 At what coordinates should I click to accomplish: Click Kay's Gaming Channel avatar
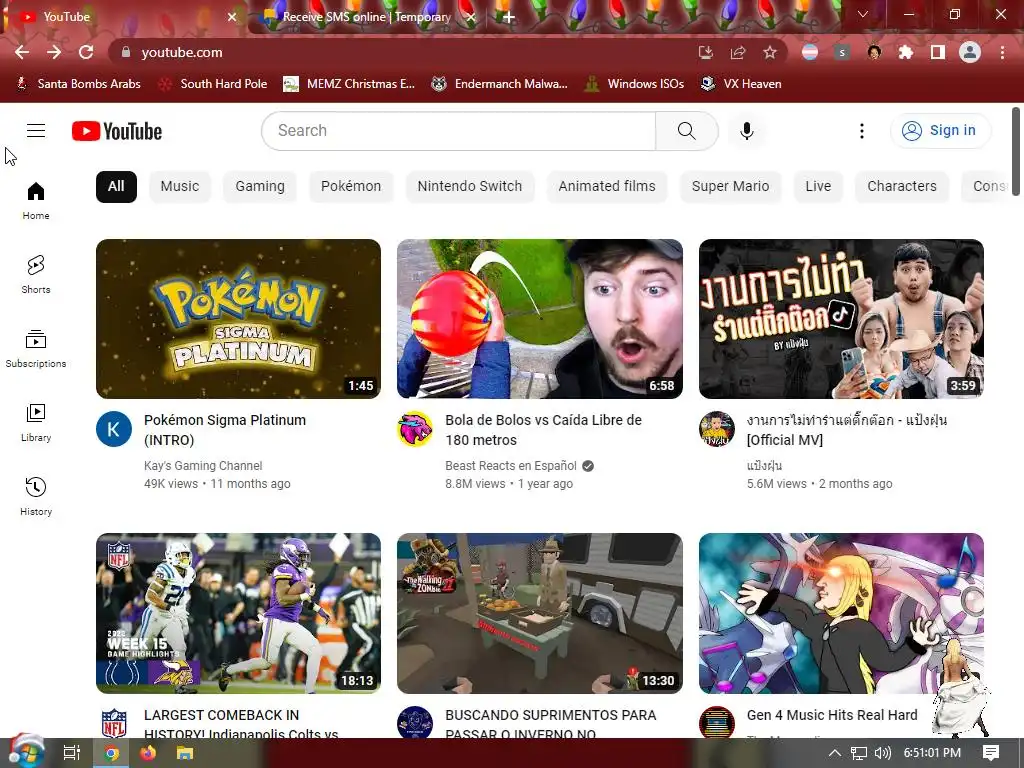point(114,429)
